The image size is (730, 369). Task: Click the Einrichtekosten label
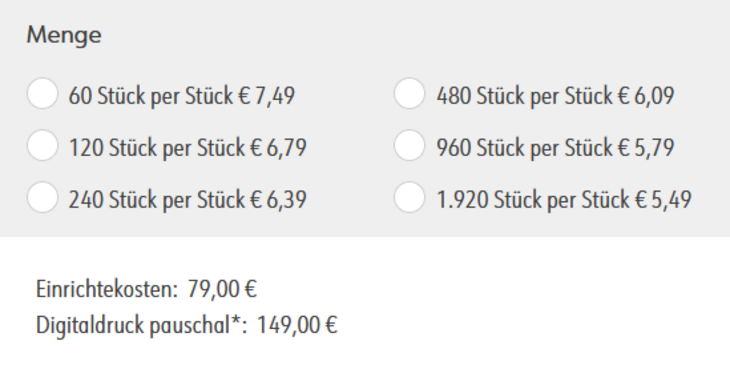pos(107,289)
